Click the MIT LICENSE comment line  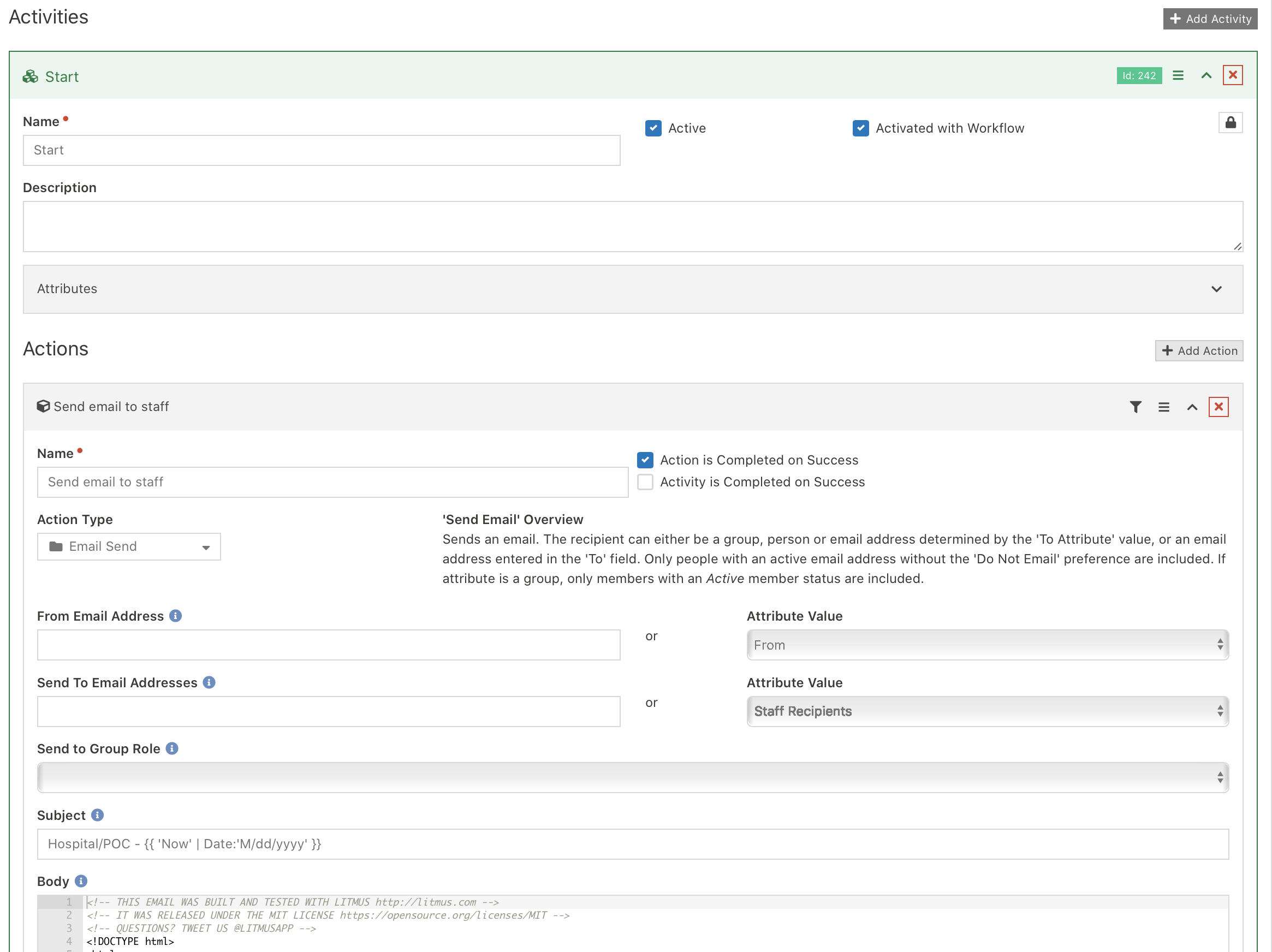pyautogui.click(x=328, y=916)
